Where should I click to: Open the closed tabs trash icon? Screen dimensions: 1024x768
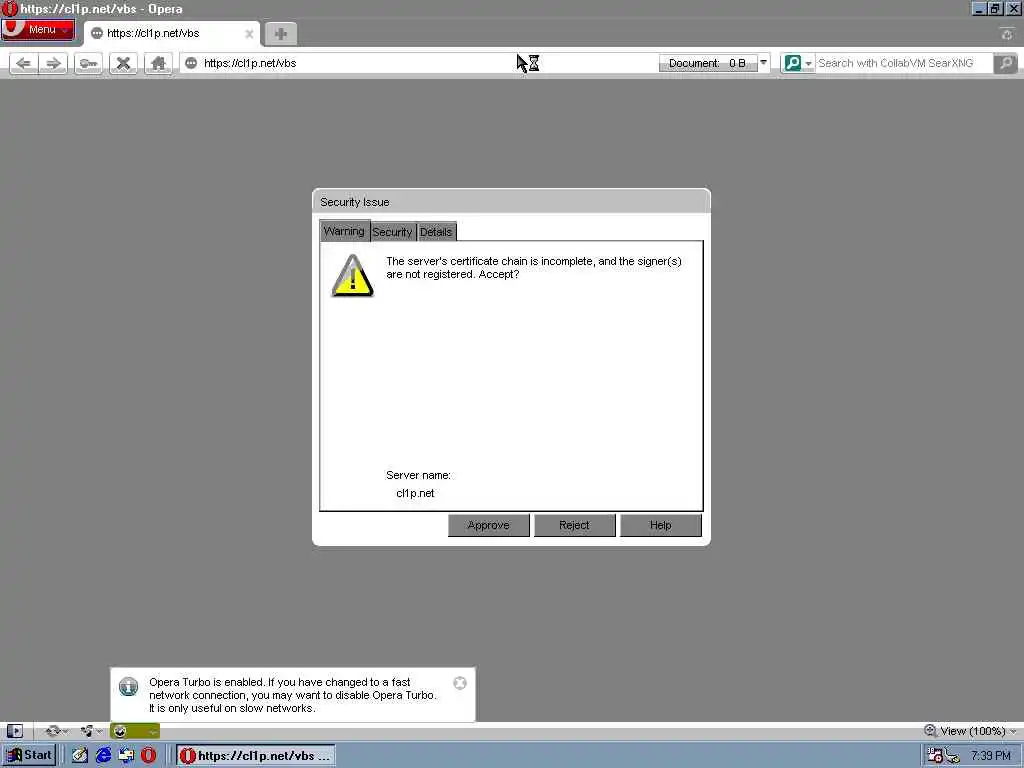point(1006,34)
